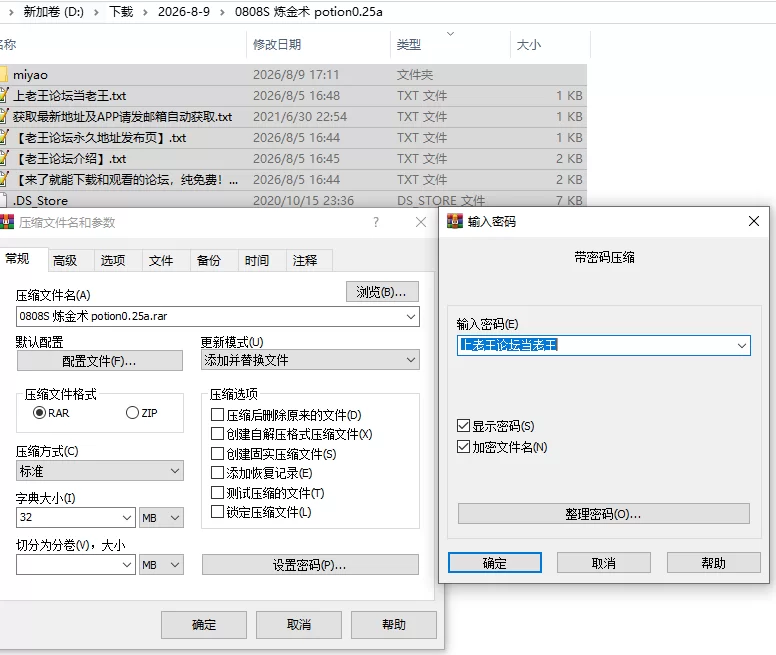776x655 pixels.
Task: Enable 添加恢复记录 option
Action: point(217,472)
